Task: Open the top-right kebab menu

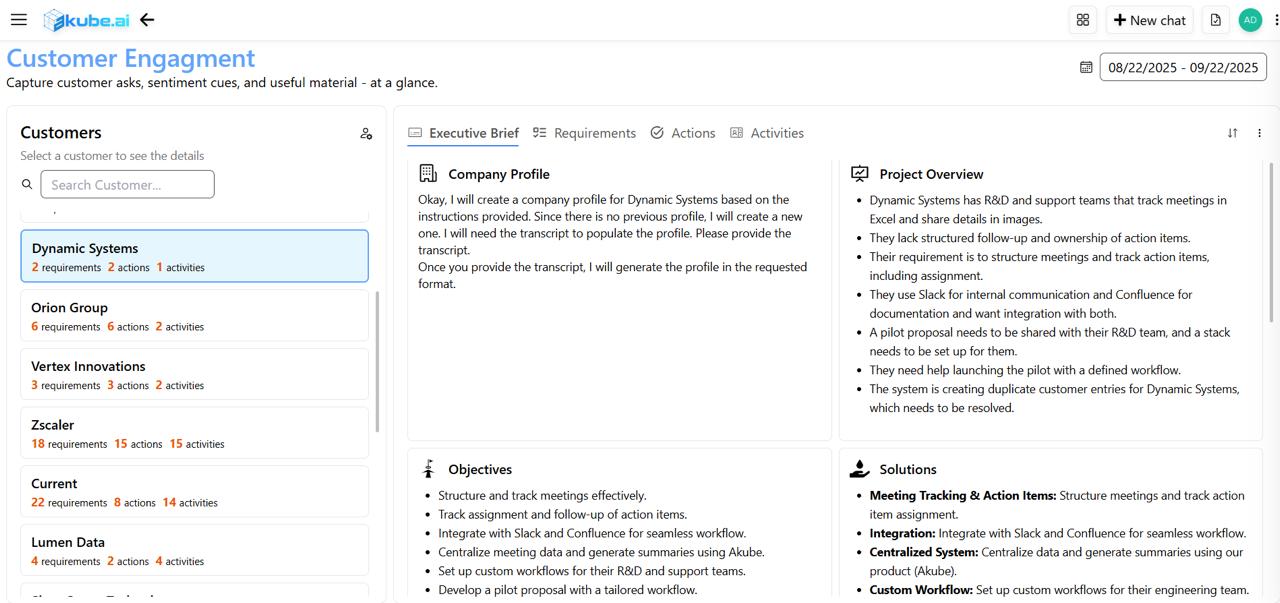Action: [x=1276, y=20]
